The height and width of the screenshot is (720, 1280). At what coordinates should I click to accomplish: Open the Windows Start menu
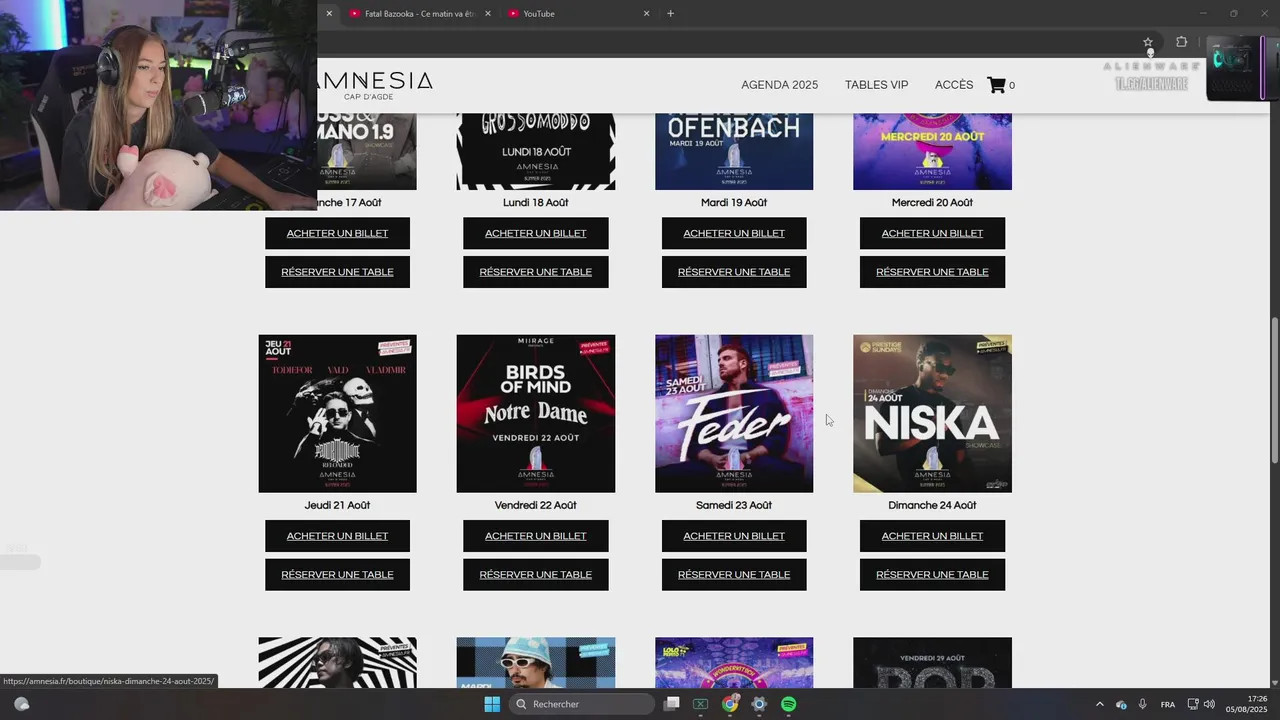click(x=492, y=704)
